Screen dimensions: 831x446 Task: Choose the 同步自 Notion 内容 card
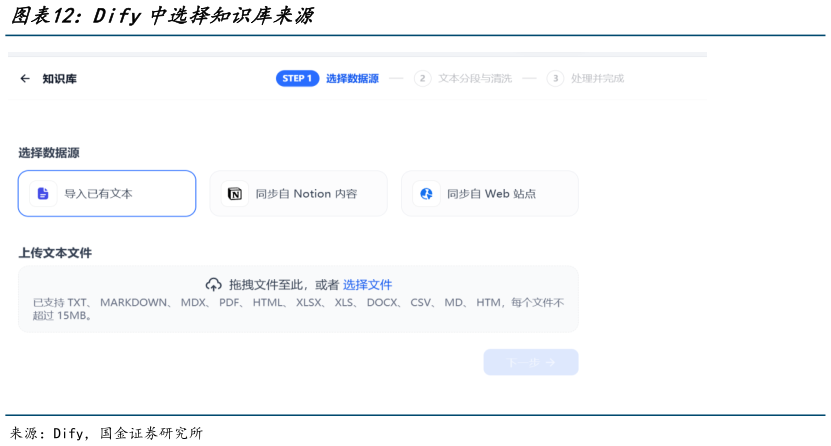(x=298, y=193)
